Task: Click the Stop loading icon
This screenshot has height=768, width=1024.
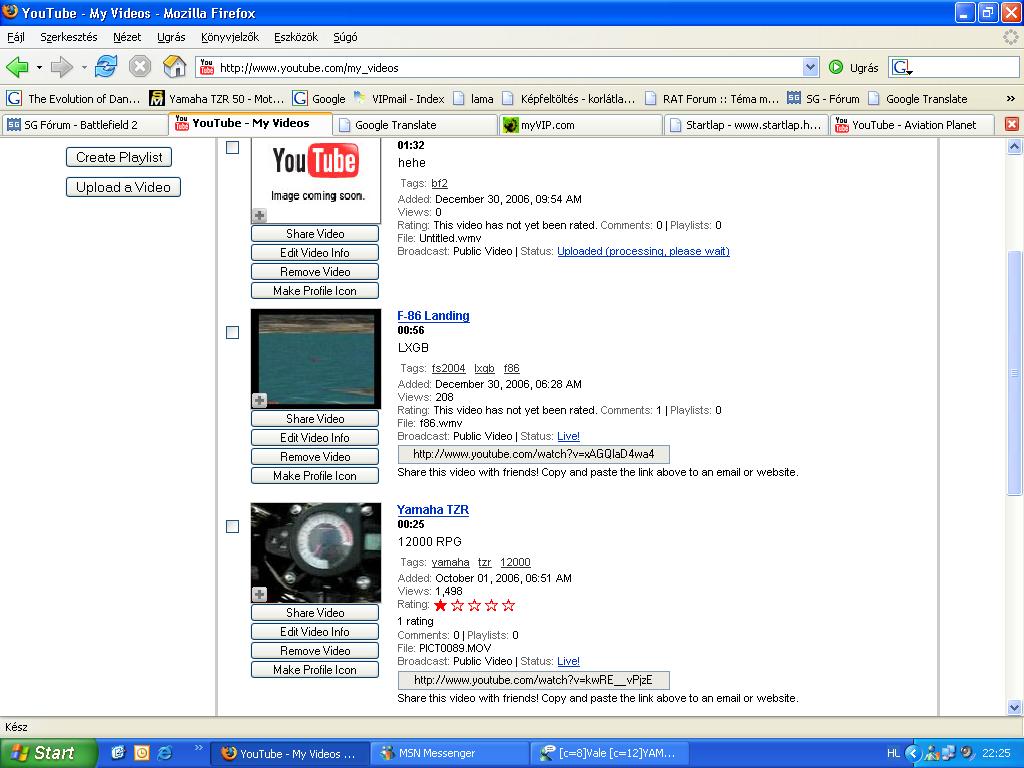Action: [x=140, y=67]
